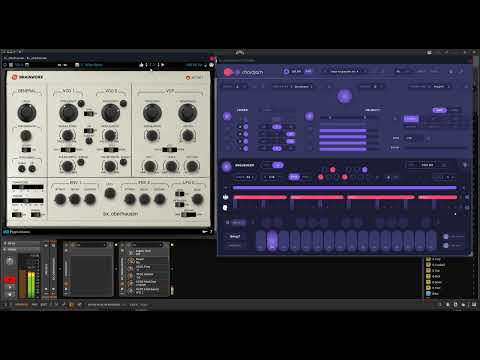Viewport: 480px width, 360px height.
Task: Flip the horizontal switch in VCF section
Action: tap(170, 150)
